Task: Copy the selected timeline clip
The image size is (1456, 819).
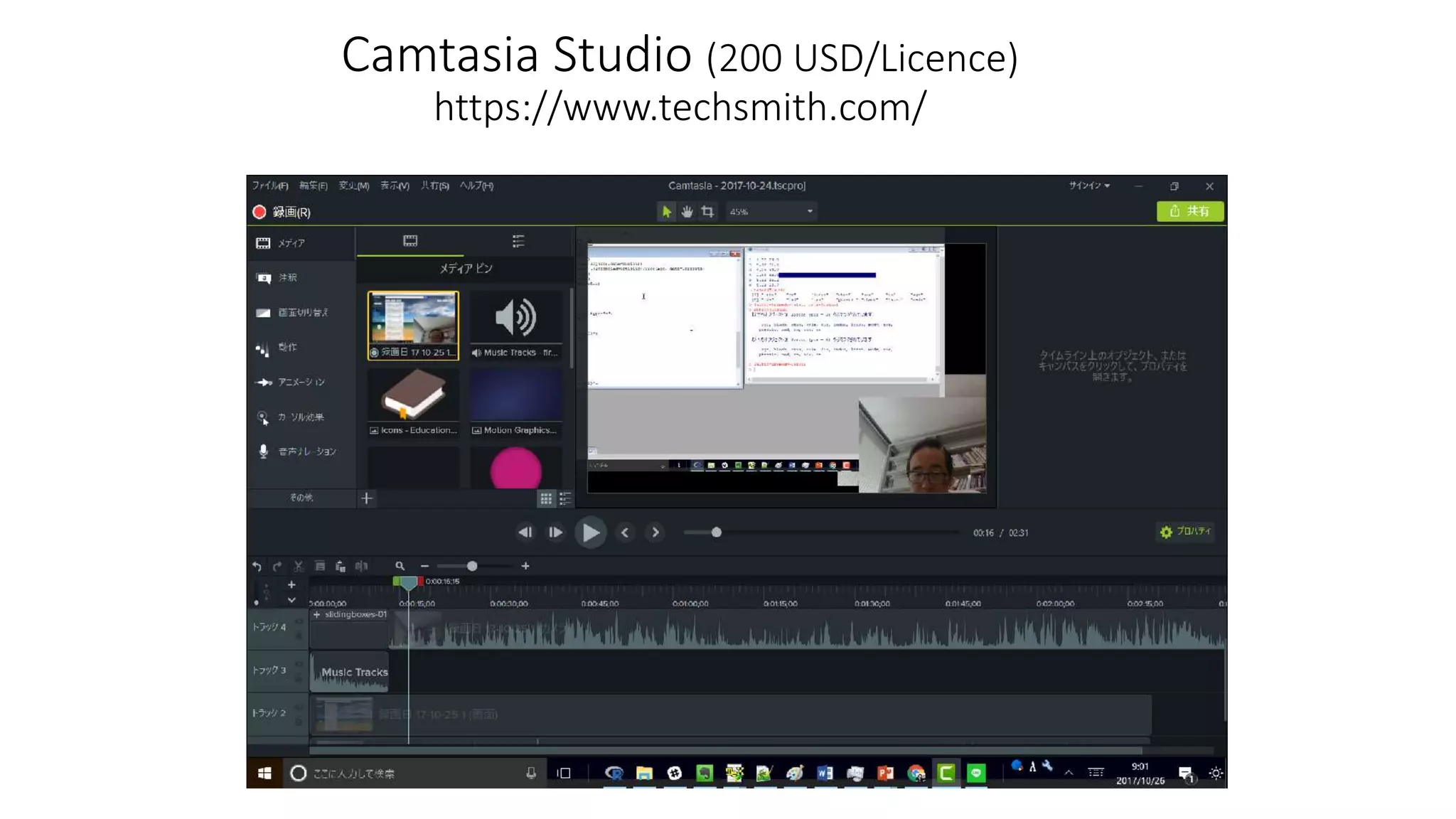Action: (x=320, y=567)
